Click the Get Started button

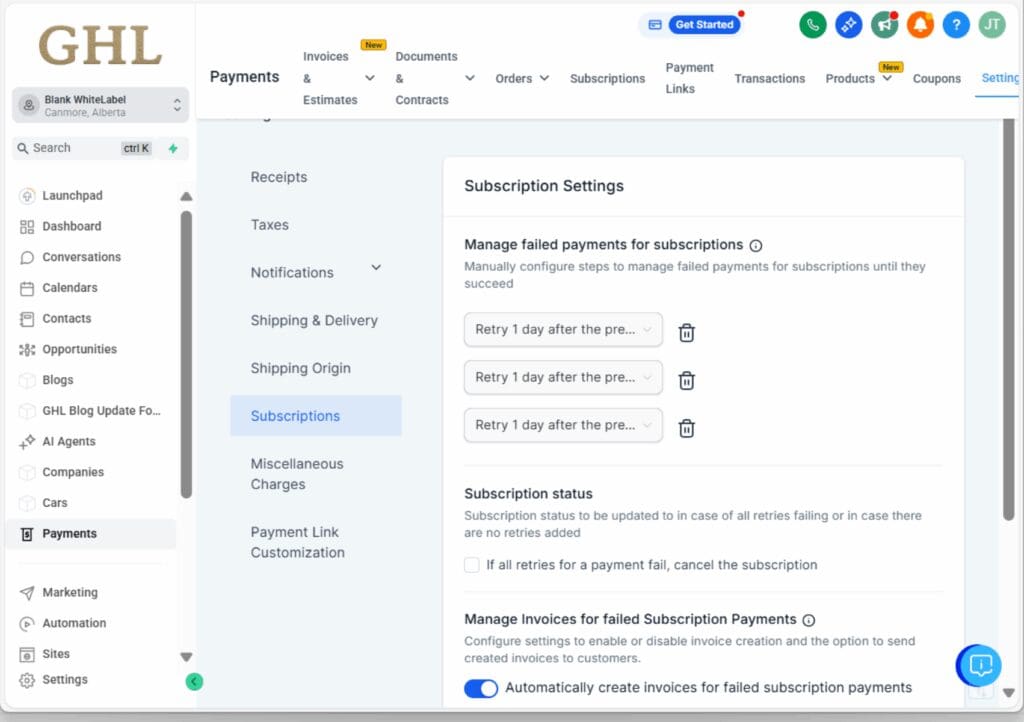pyautogui.click(x=704, y=25)
